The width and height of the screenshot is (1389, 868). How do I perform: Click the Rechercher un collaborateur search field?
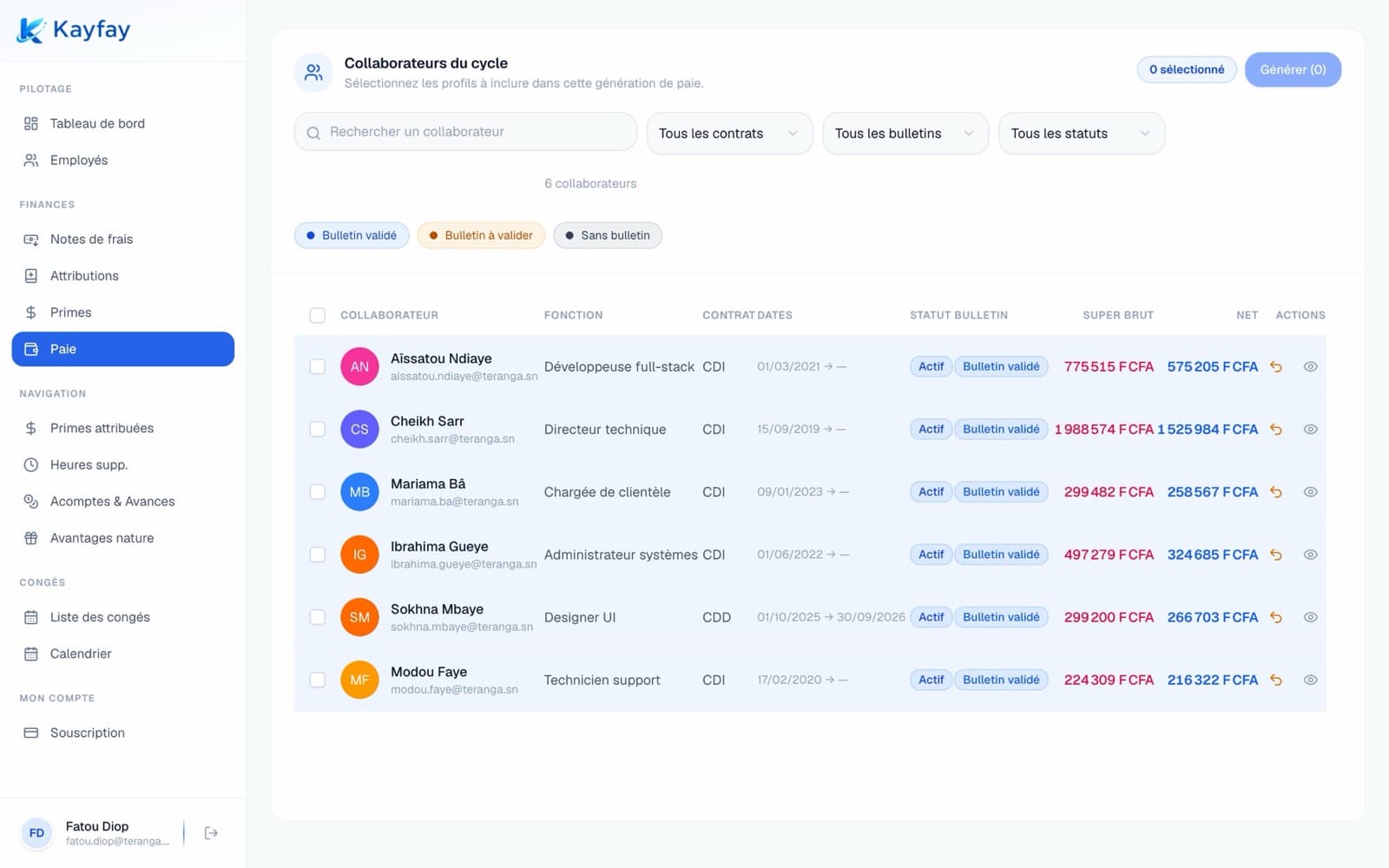465,132
